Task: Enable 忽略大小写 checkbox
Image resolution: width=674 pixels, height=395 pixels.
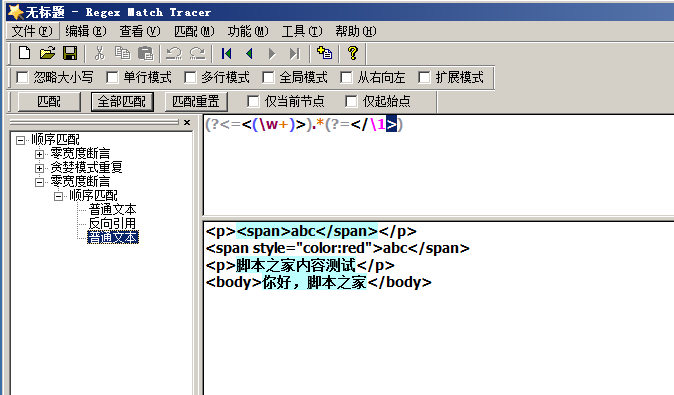Action: pos(22,77)
